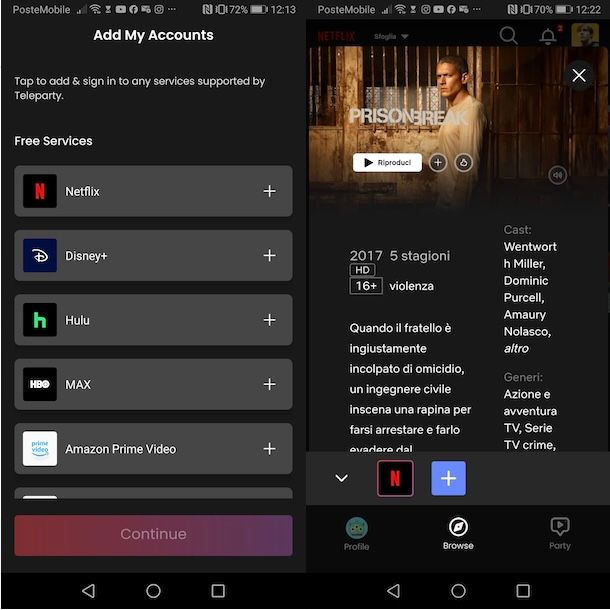
Task: Tap the 'Wentwort' cast name
Action: [x=530, y=247]
